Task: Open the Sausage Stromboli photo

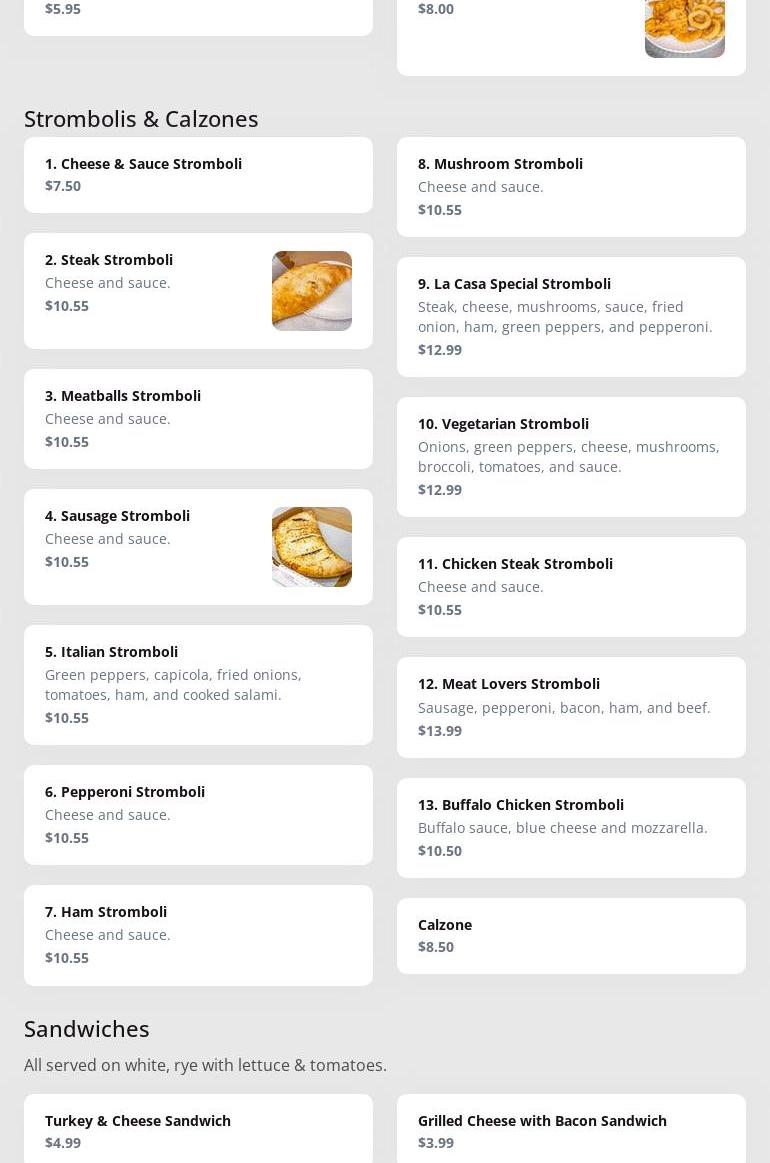Action: (311, 547)
